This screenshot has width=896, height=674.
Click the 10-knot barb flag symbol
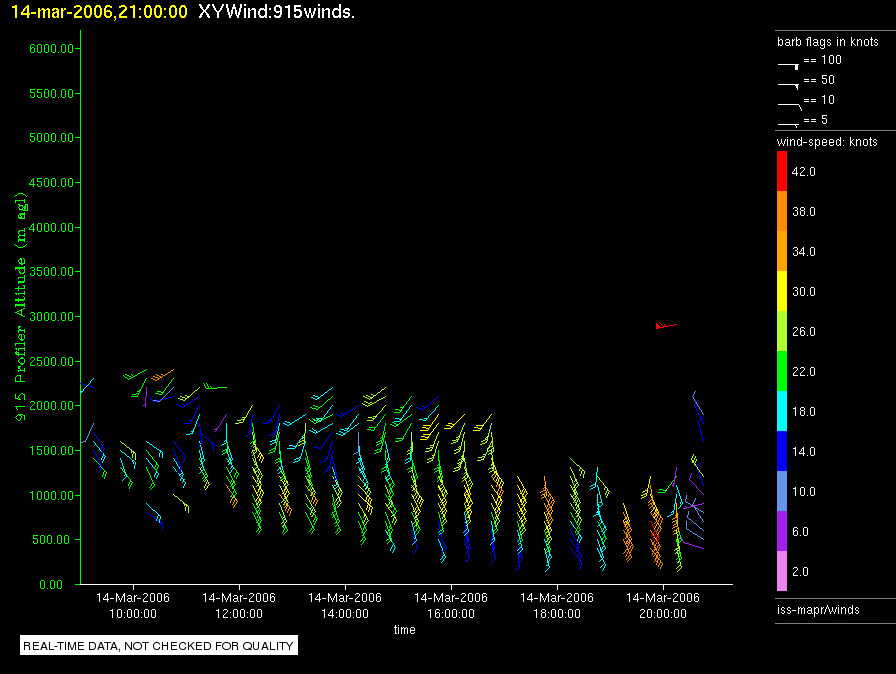[x=789, y=103]
